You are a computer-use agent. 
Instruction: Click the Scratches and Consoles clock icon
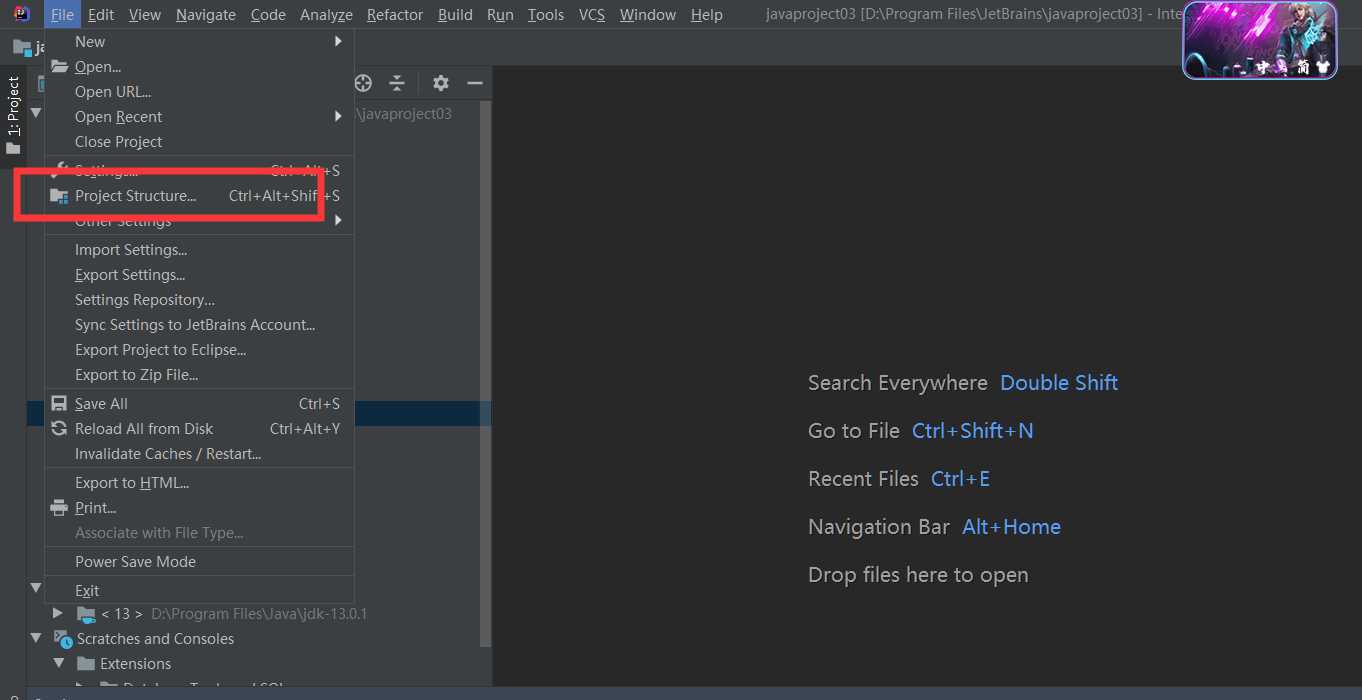[x=63, y=639]
